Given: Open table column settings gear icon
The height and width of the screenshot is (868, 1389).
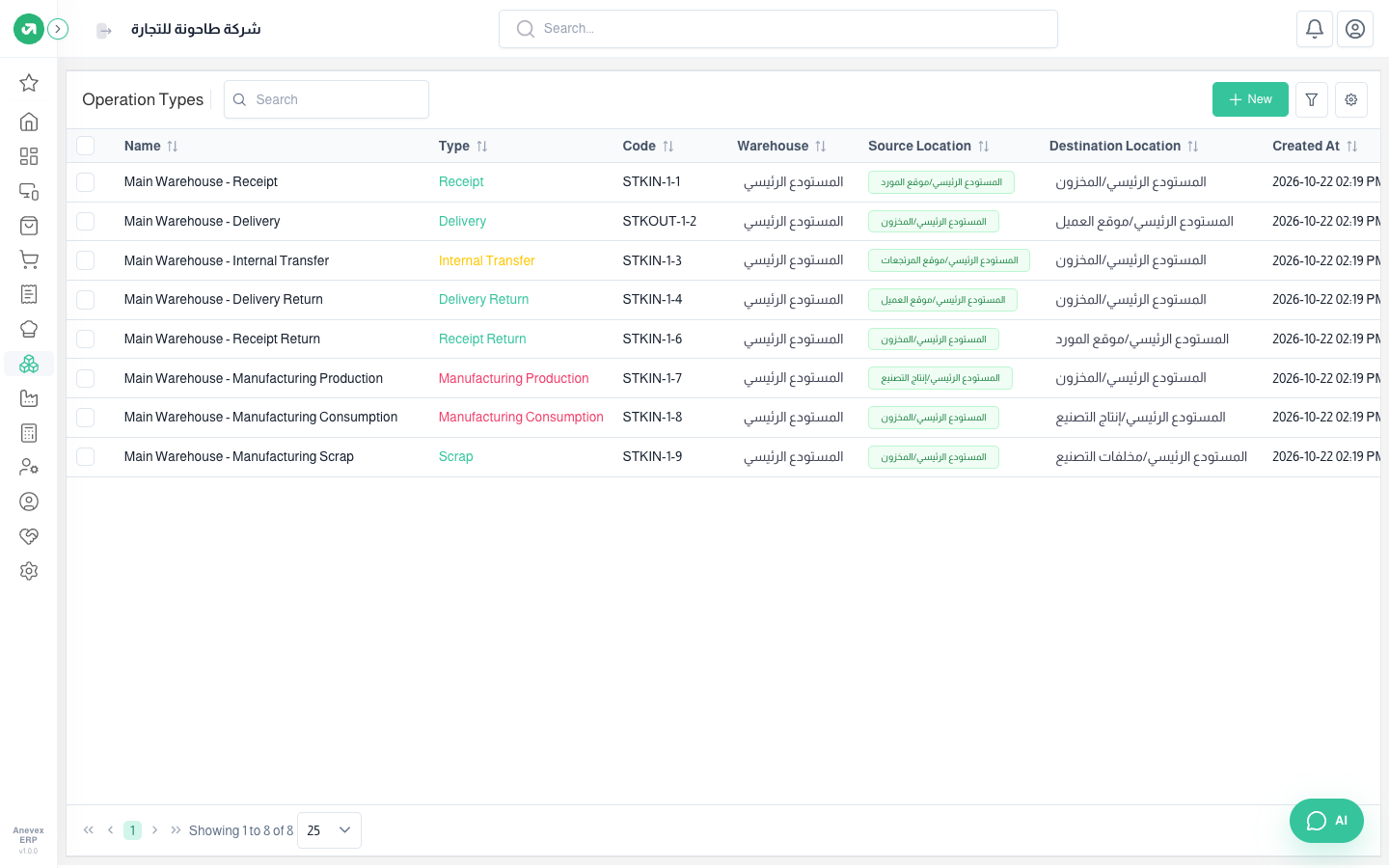Looking at the screenshot, I should pyautogui.click(x=1351, y=99).
